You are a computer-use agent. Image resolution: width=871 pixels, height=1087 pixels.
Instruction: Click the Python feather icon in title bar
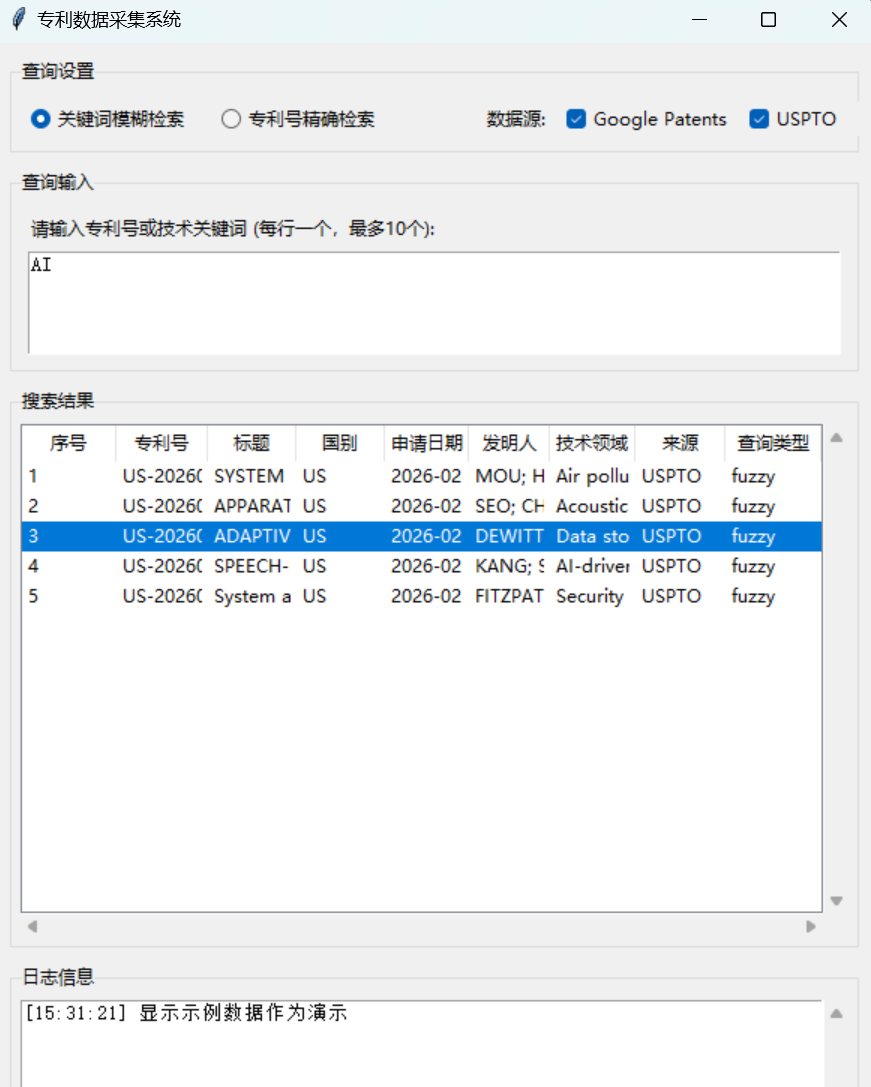coord(17,19)
